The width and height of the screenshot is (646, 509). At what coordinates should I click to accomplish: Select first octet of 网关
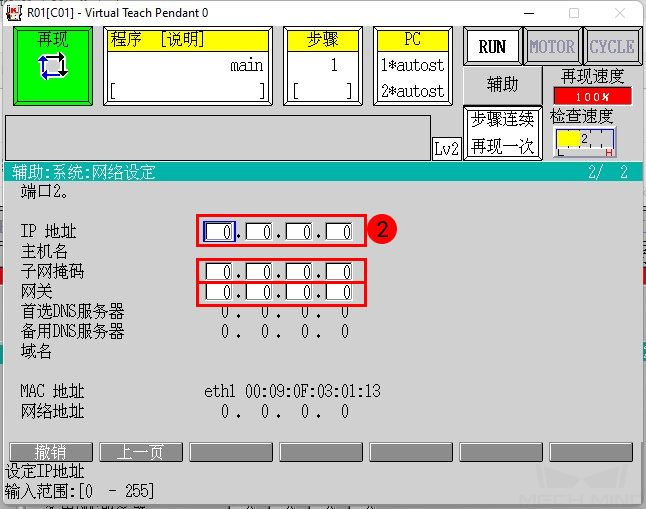tap(219, 292)
